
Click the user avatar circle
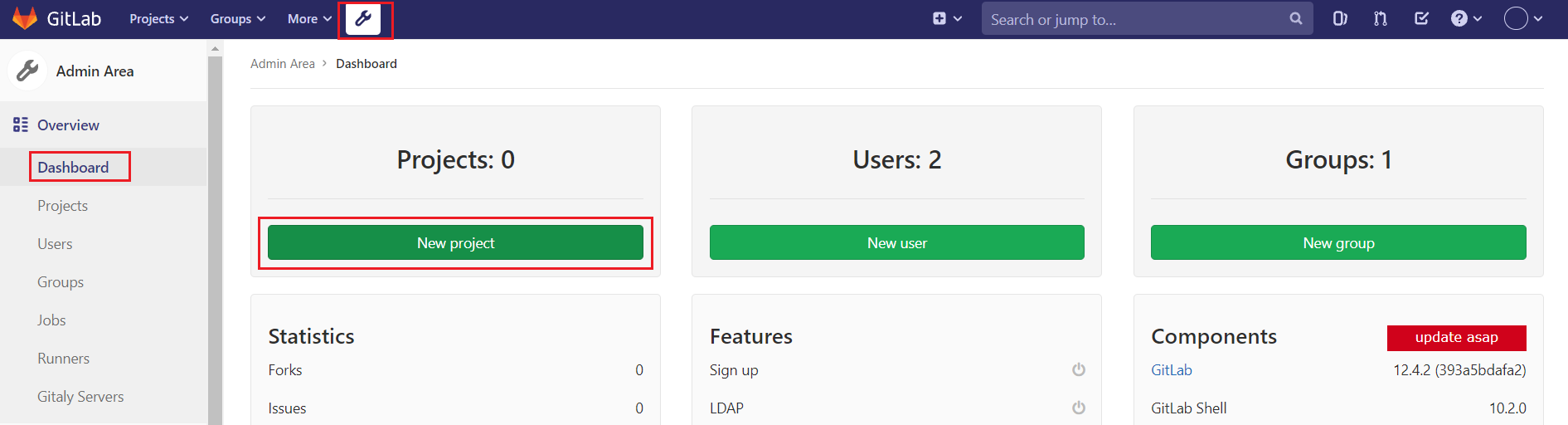1516,18
